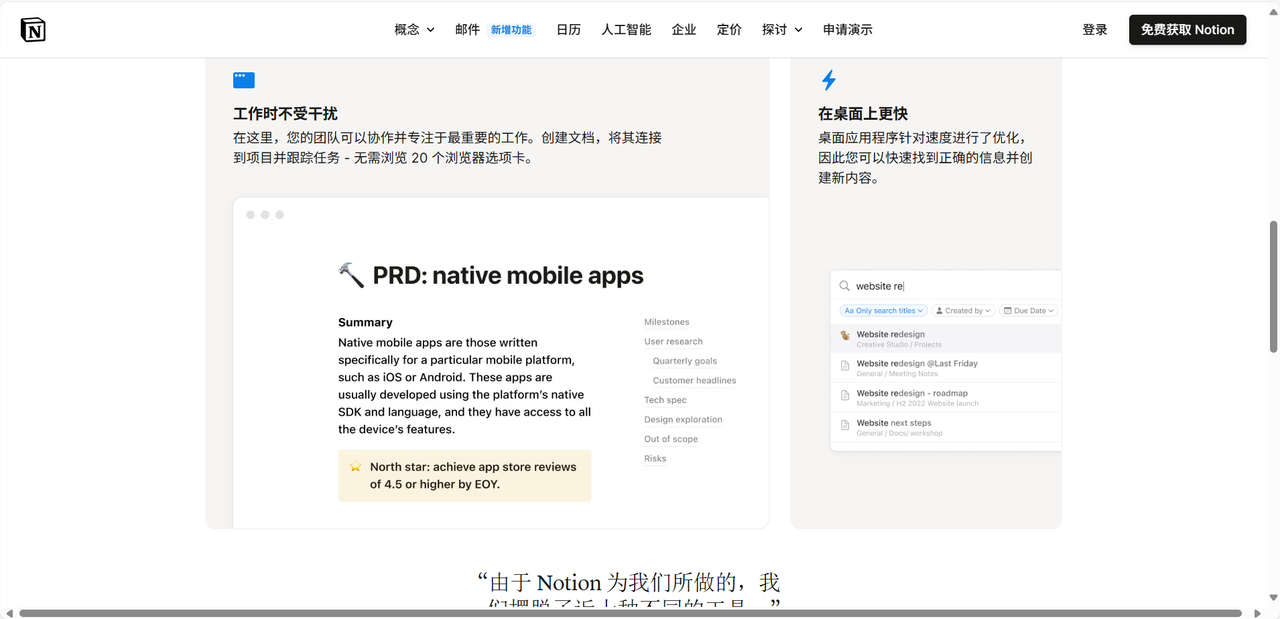Click the Customer headlines outline link
The width and height of the screenshot is (1280, 619).
click(x=695, y=381)
